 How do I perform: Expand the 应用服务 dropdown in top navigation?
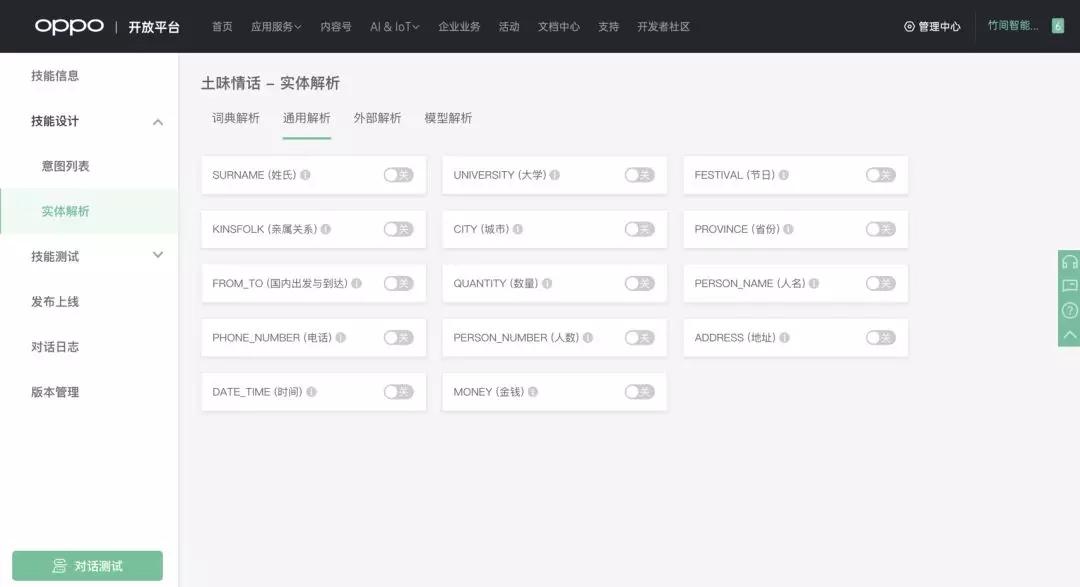pyautogui.click(x=278, y=25)
